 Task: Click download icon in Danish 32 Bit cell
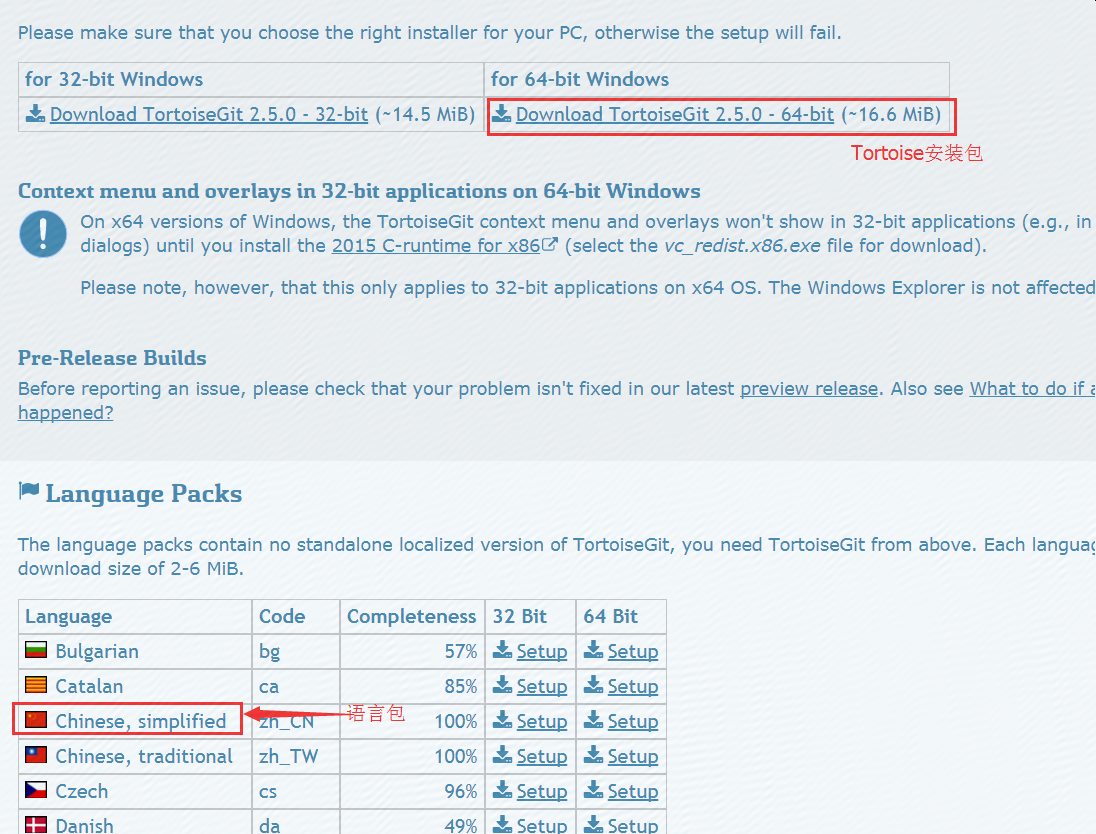click(x=502, y=824)
